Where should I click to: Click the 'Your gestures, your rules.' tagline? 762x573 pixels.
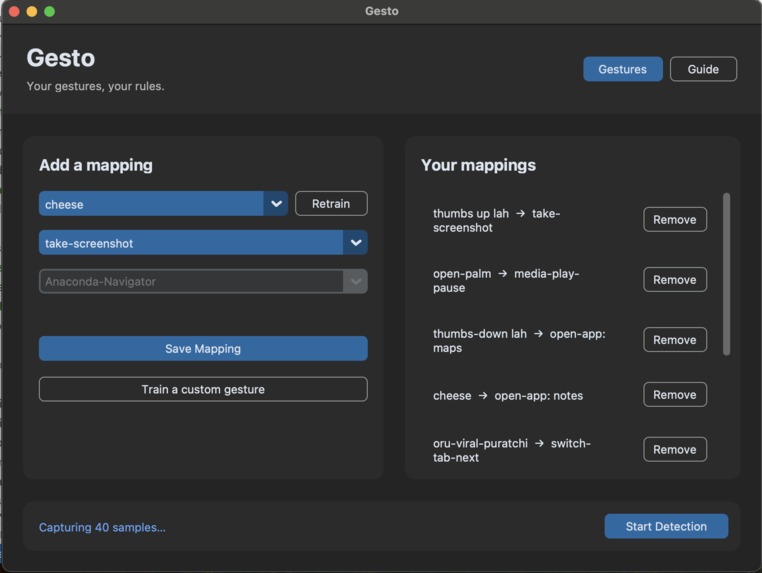tap(95, 86)
